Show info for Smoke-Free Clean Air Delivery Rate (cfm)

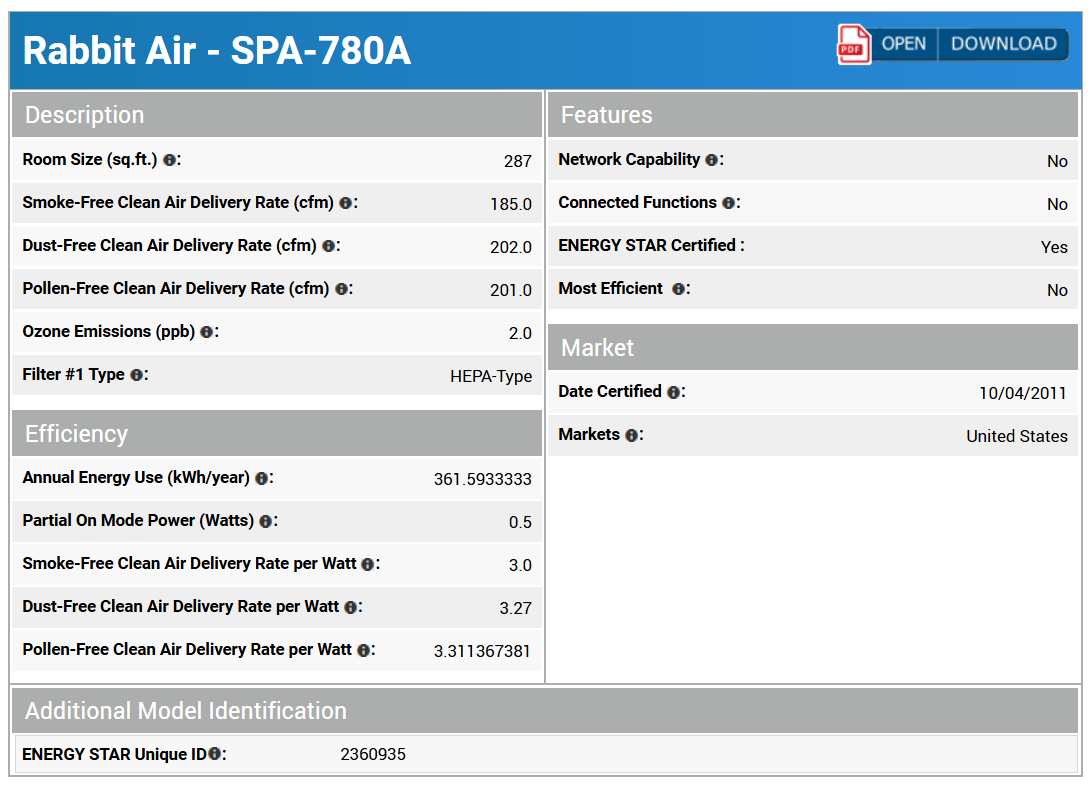click(346, 203)
